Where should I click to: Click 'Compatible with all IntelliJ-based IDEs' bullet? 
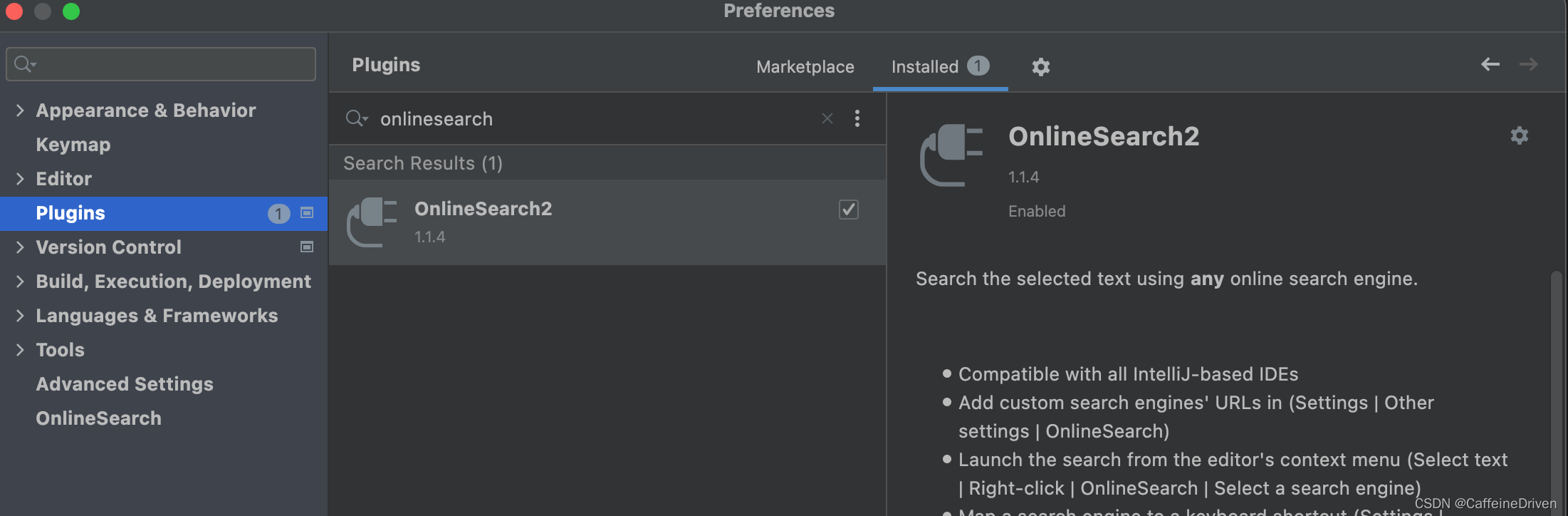1128,374
